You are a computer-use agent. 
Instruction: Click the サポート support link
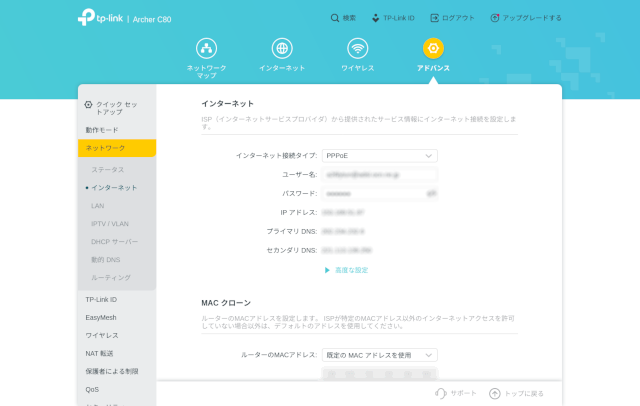coord(463,393)
